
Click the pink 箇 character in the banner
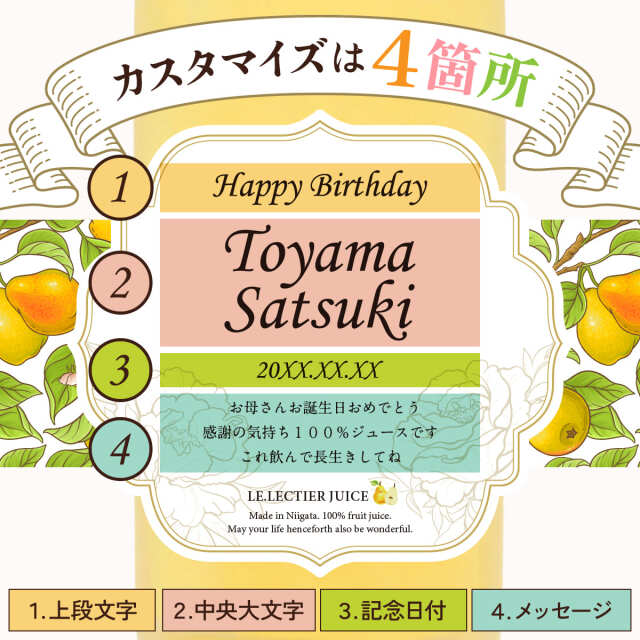[x=452, y=67]
